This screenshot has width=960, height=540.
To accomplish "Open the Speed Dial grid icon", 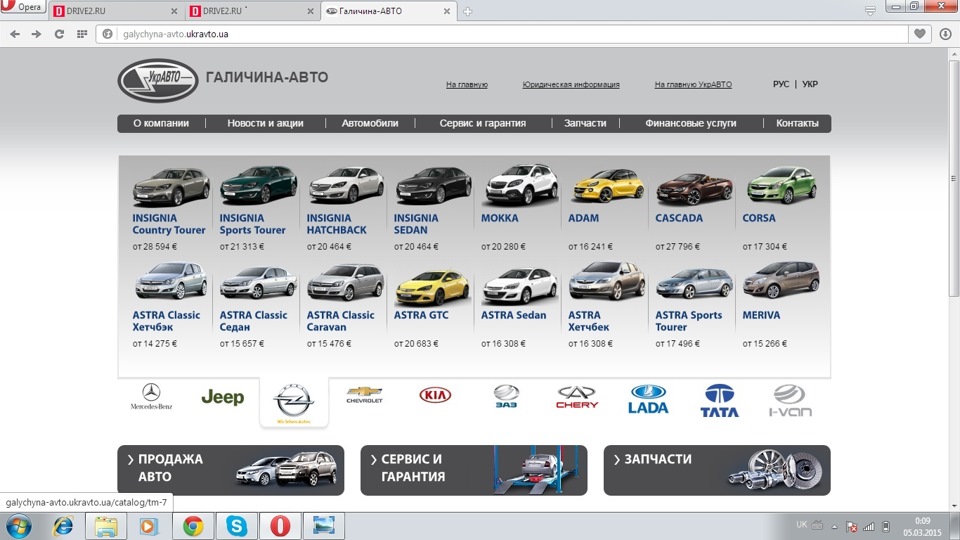I will click(82, 34).
